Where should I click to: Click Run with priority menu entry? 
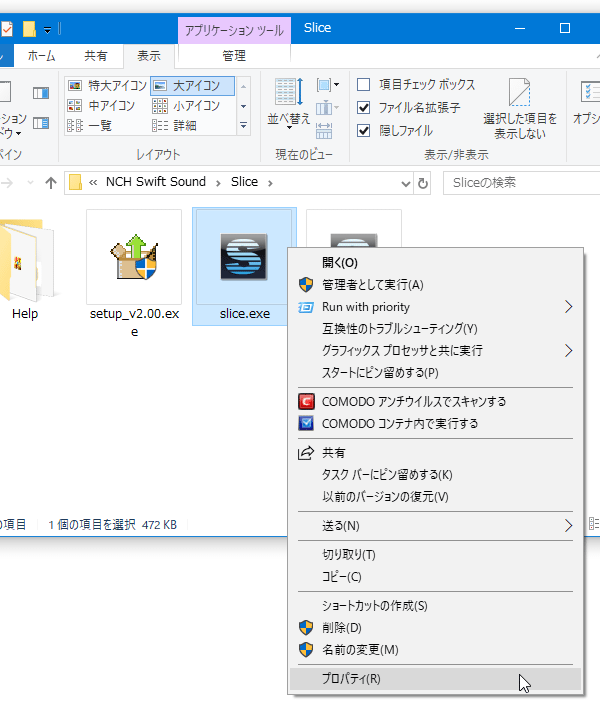tap(435, 307)
